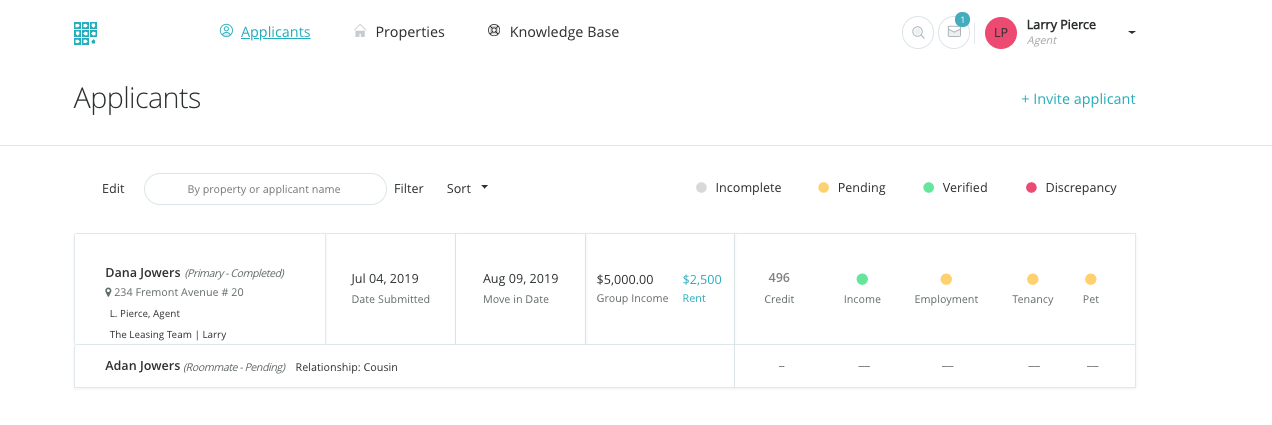Image resolution: width=1272 pixels, height=425 pixels.
Task: Click the app grid logo icon
Action: pos(85,33)
